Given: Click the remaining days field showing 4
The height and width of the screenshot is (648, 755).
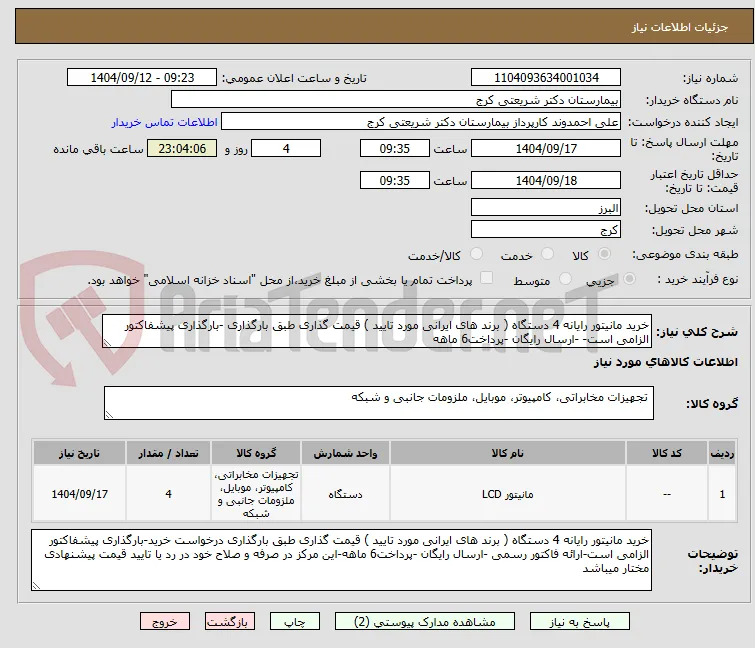Looking at the screenshot, I should point(286,148).
